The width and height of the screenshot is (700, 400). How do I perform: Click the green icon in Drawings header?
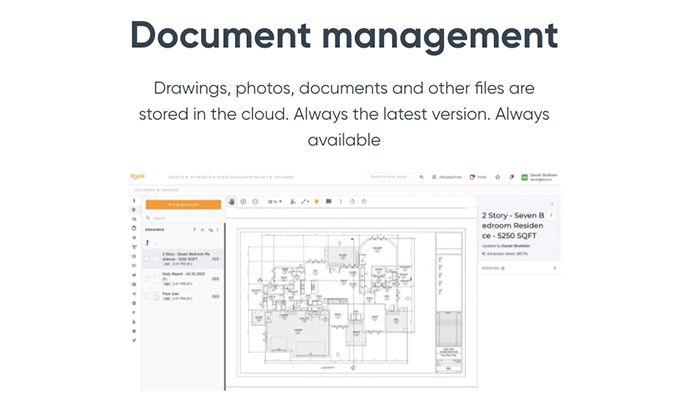point(211,230)
